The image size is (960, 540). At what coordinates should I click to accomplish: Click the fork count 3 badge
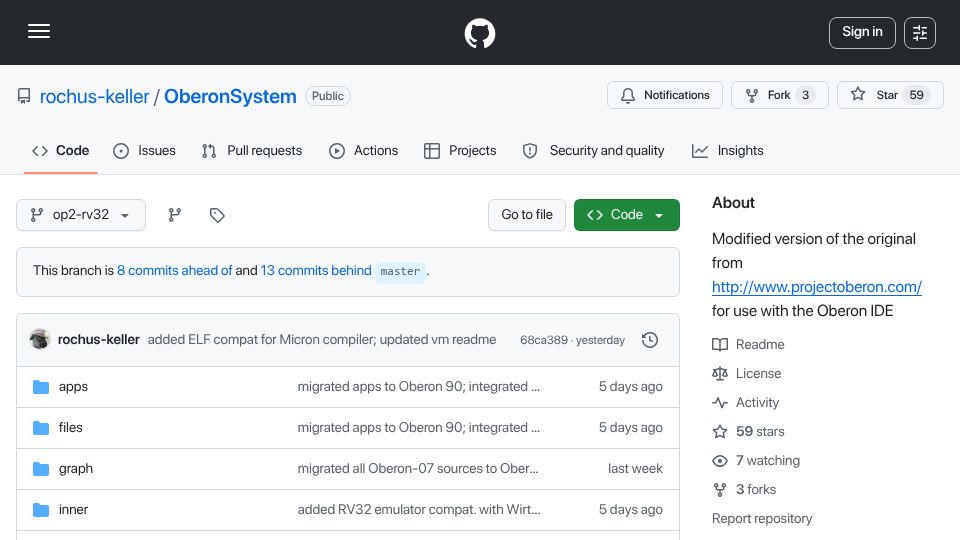(806, 95)
